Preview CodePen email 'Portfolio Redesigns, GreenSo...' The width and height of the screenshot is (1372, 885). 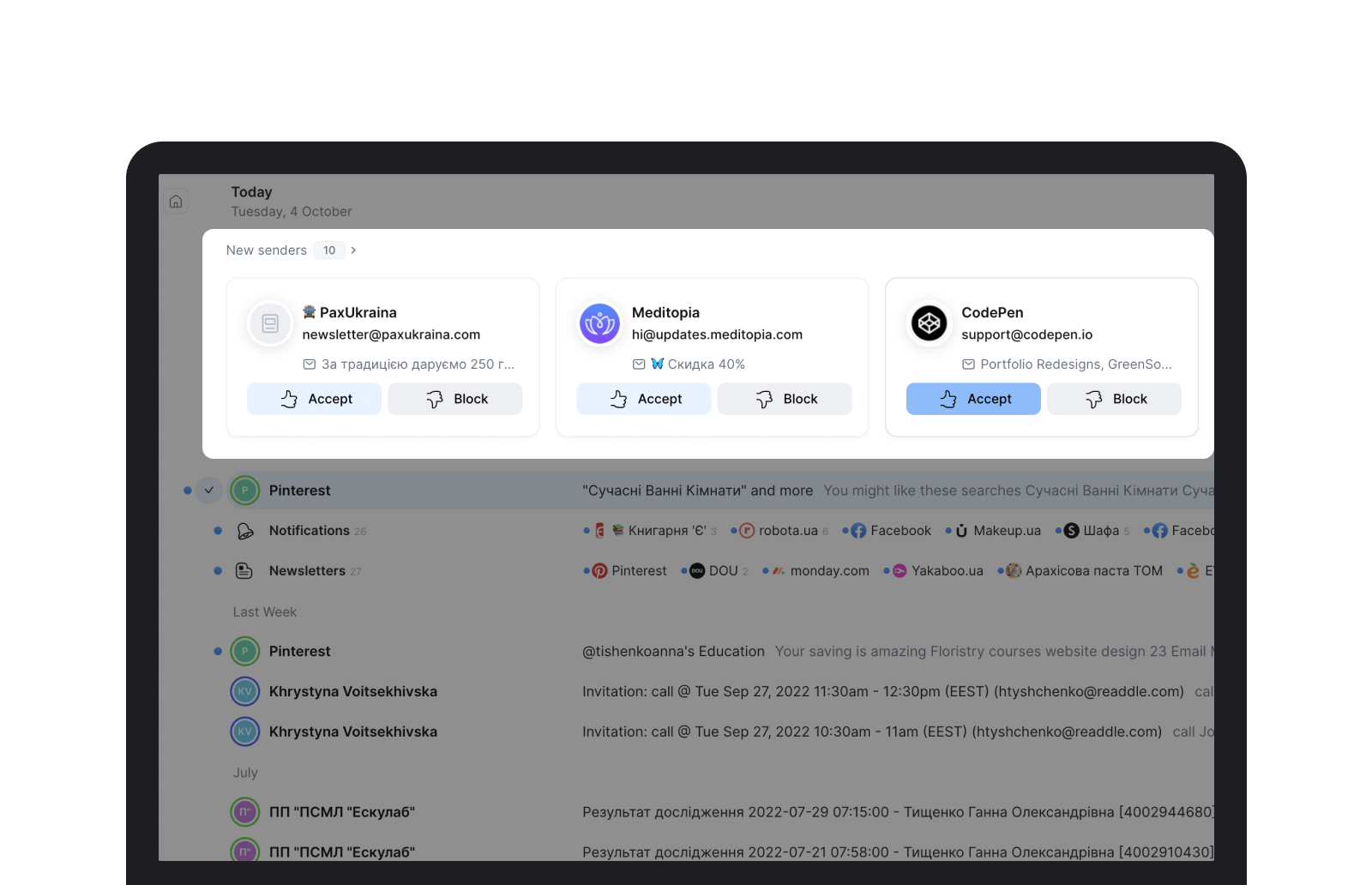[x=1067, y=364]
